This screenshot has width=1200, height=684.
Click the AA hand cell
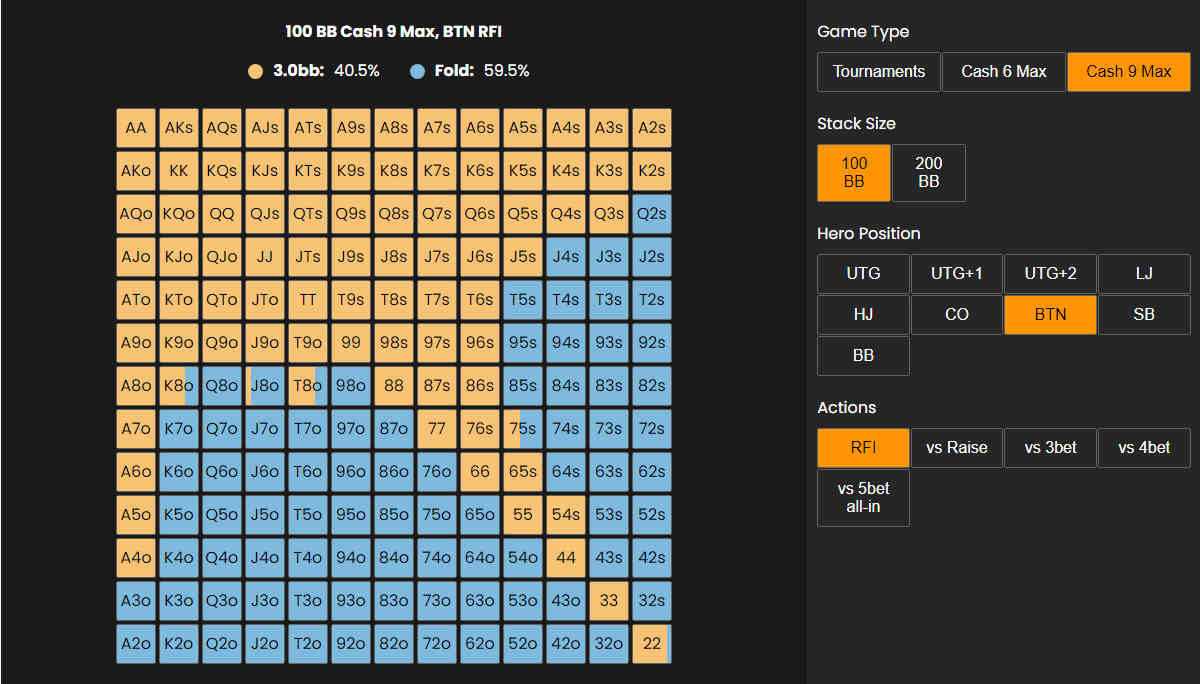(x=136, y=128)
